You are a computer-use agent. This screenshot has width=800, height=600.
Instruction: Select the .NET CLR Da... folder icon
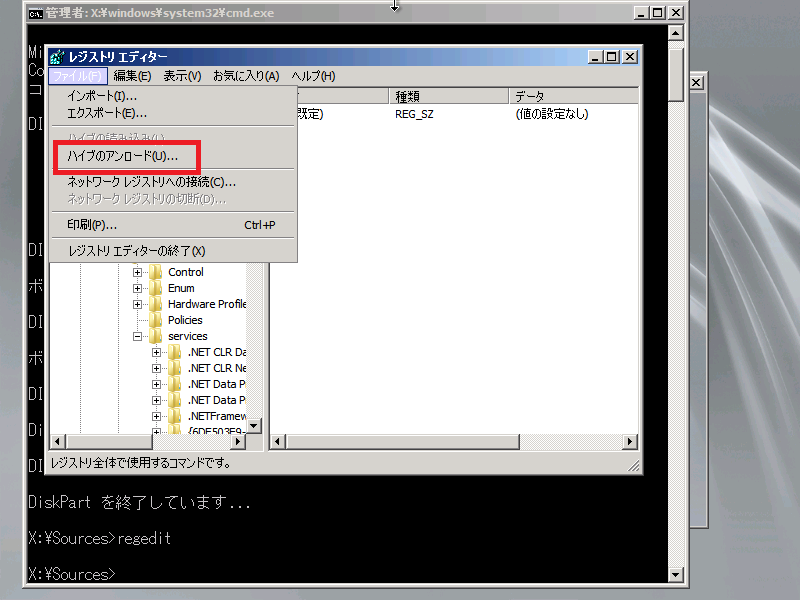click(x=175, y=352)
